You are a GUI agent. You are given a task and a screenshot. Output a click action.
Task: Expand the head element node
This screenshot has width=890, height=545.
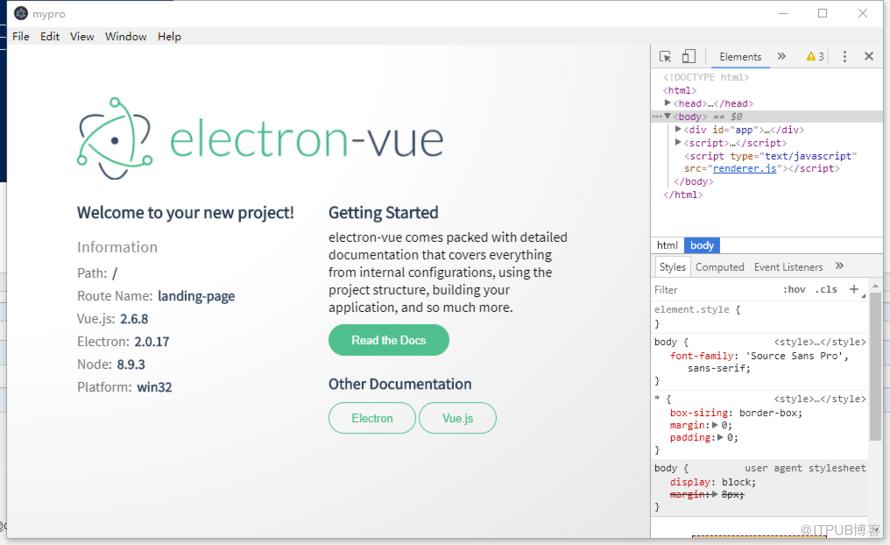pos(668,103)
